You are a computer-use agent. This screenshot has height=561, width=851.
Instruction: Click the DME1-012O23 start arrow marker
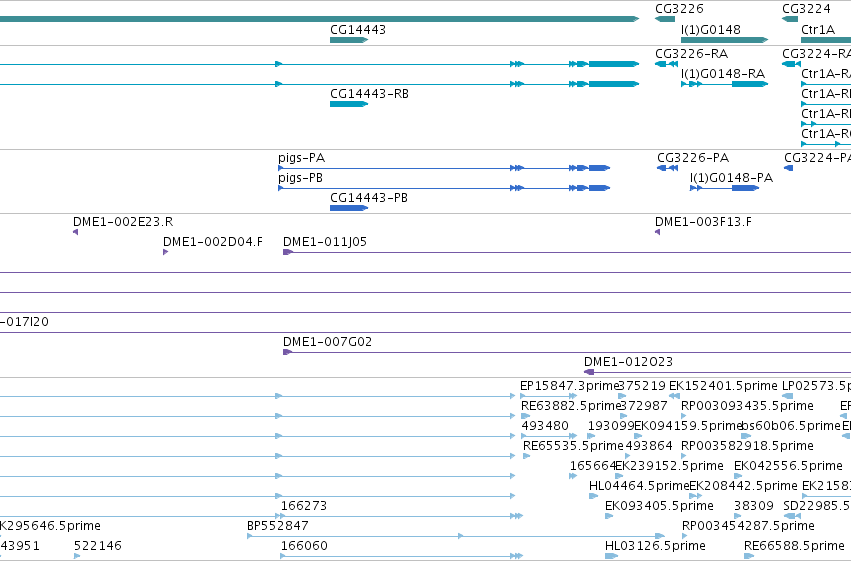click(x=589, y=372)
